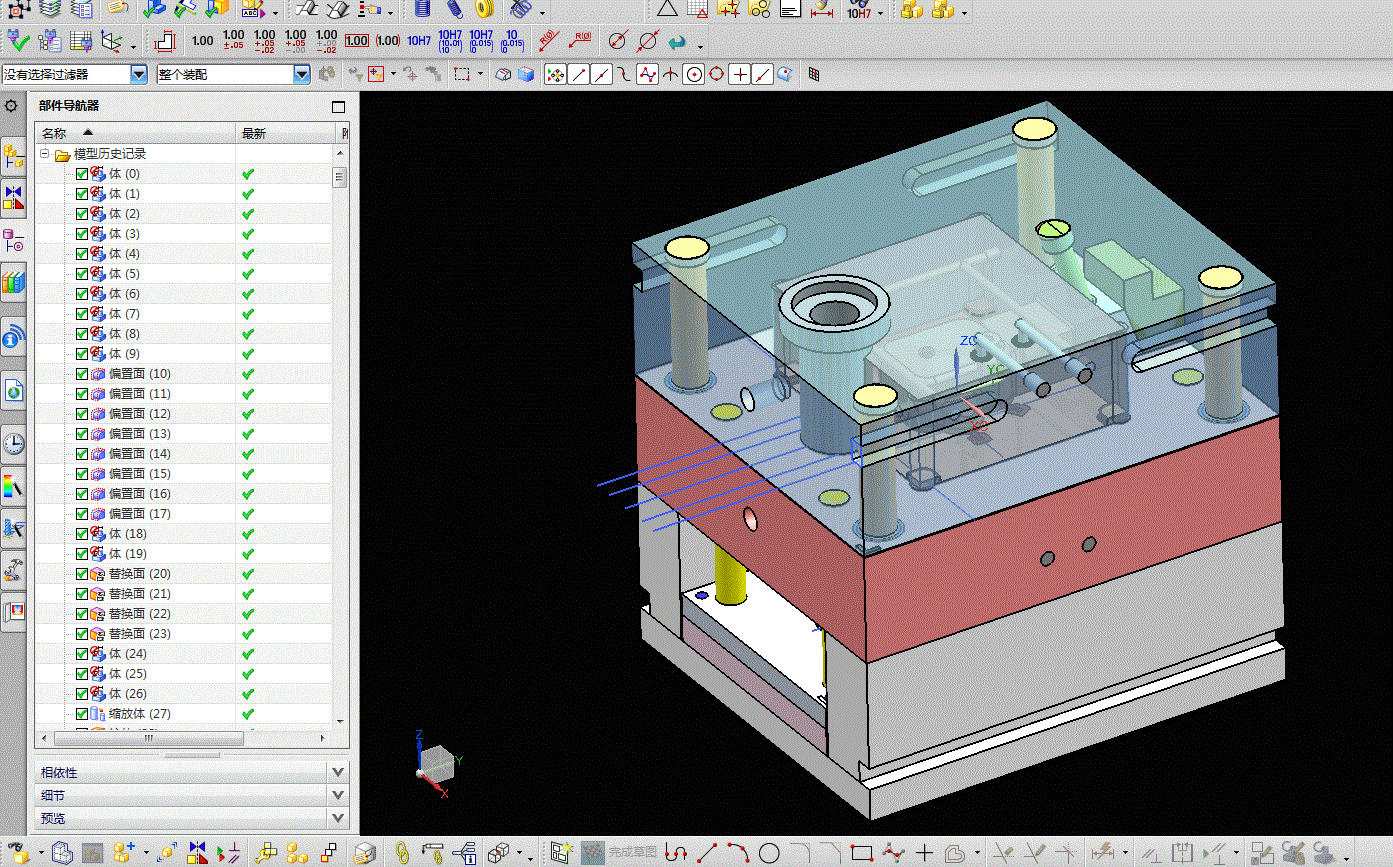Select the 体 (3) feature in the tree

[x=124, y=234]
